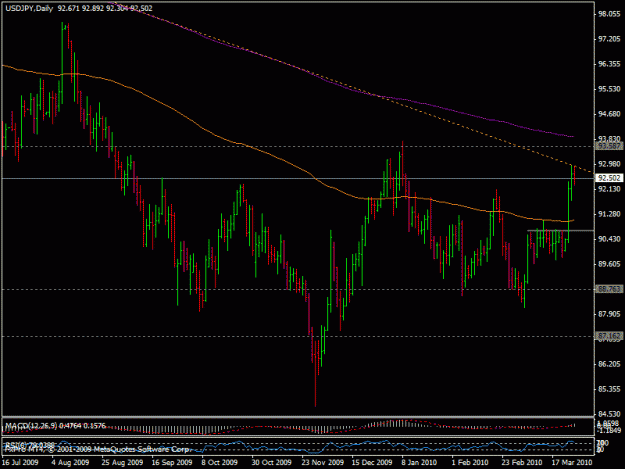625x469 pixels.
Task: Click the 16 Sep 2009 date label
Action: [x=172, y=462]
